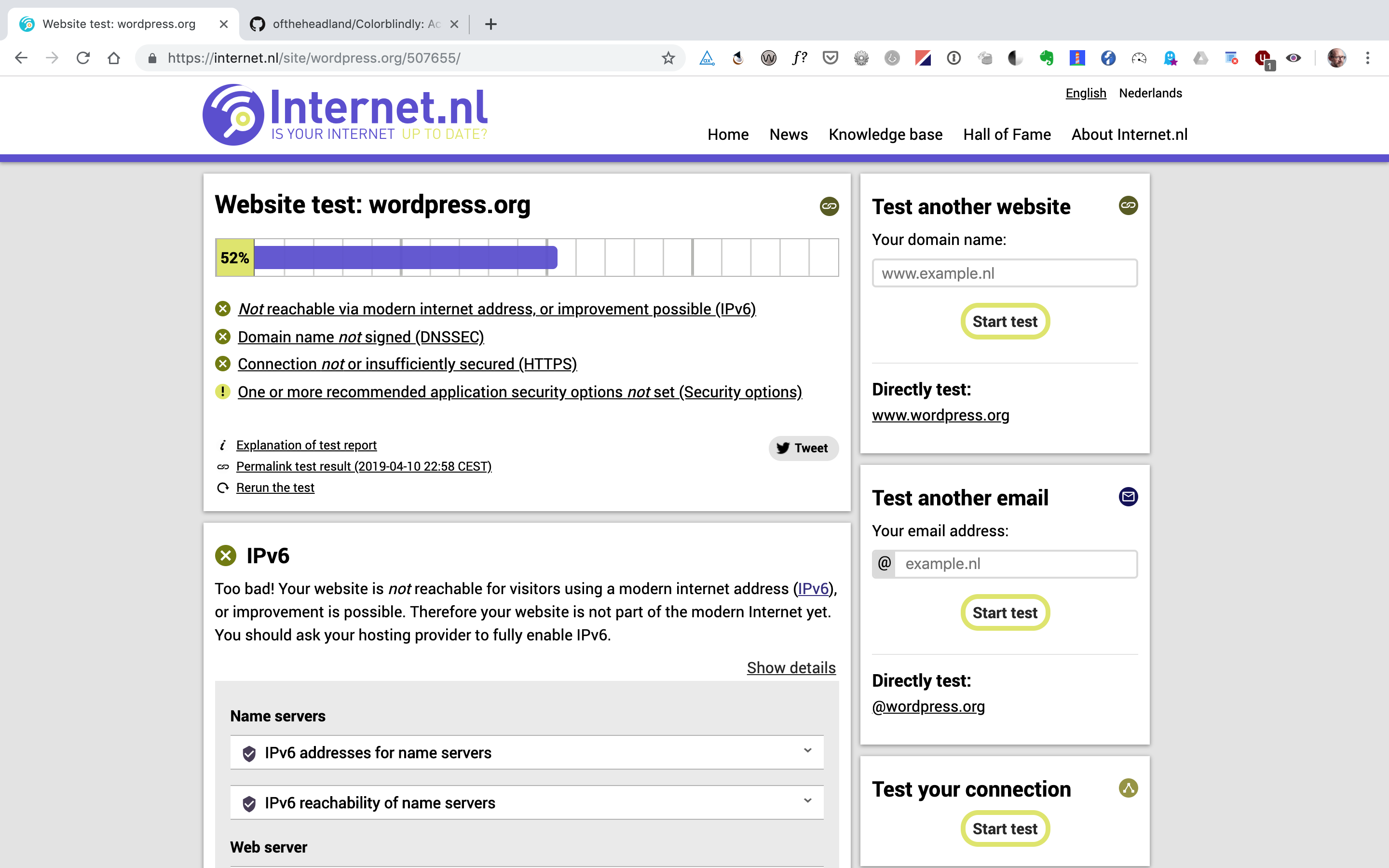
Task: Open Chrome's three-dot menu
Action: pos(1368,58)
